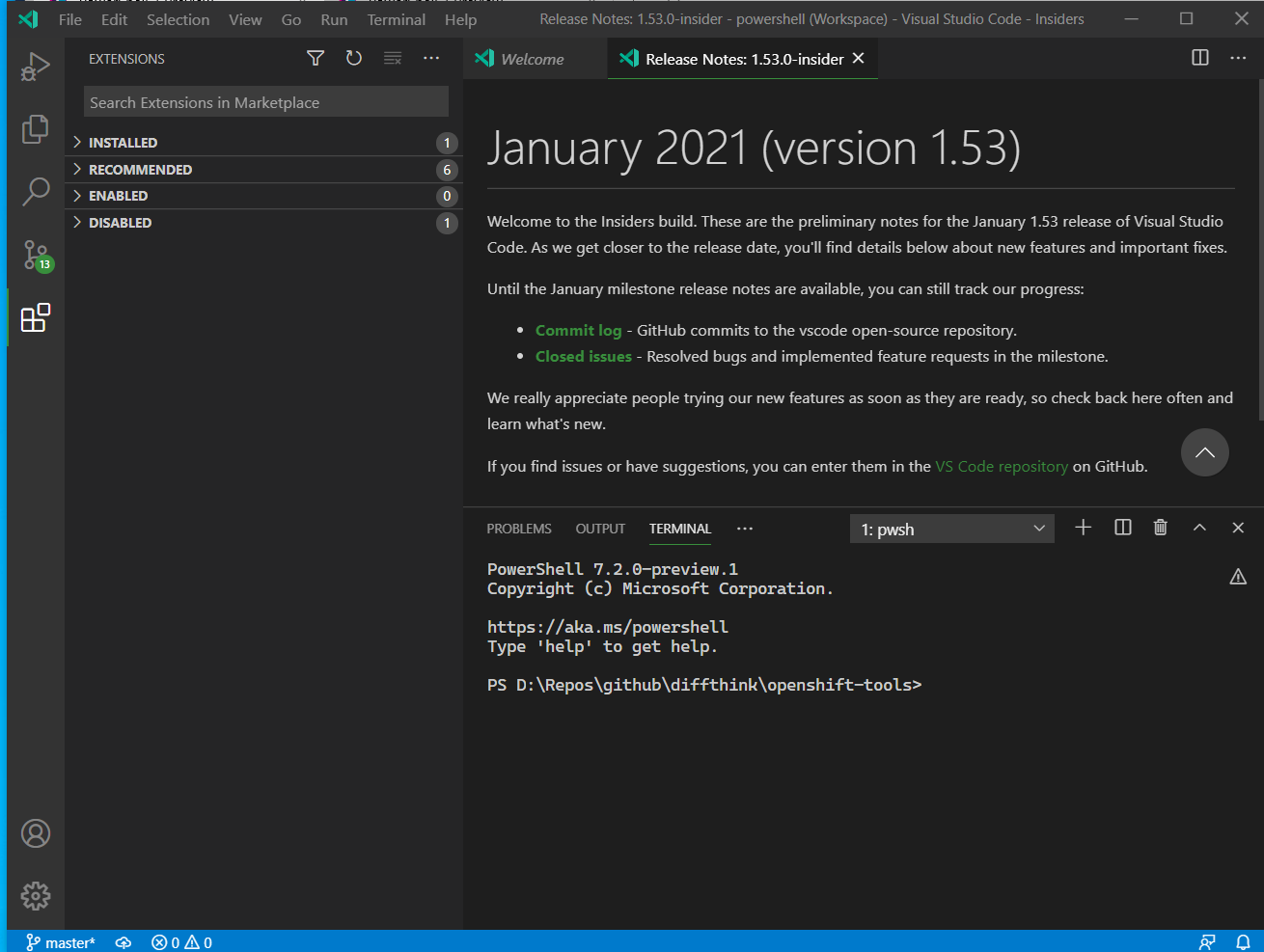
Task: Create a new terminal with plus icon
Action: tap(1083, 528)
